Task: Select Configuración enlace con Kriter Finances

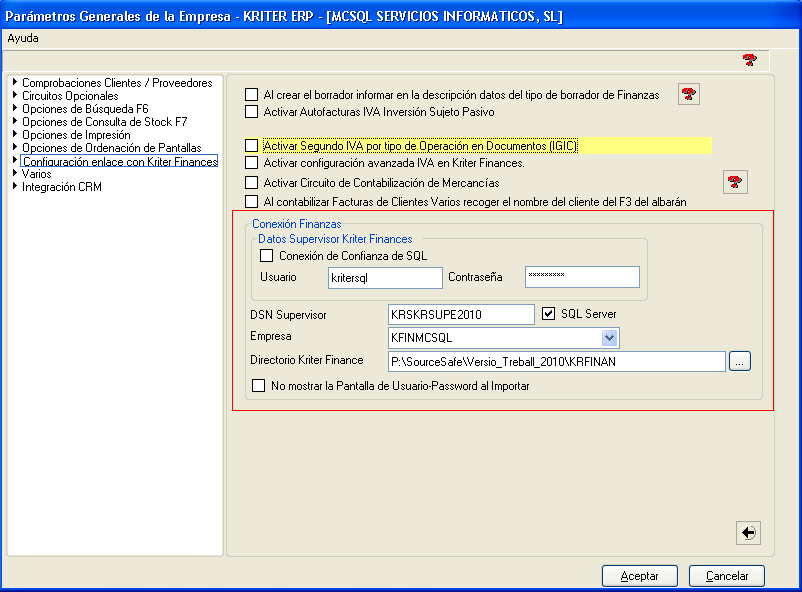Action: [x=119, y=161]
